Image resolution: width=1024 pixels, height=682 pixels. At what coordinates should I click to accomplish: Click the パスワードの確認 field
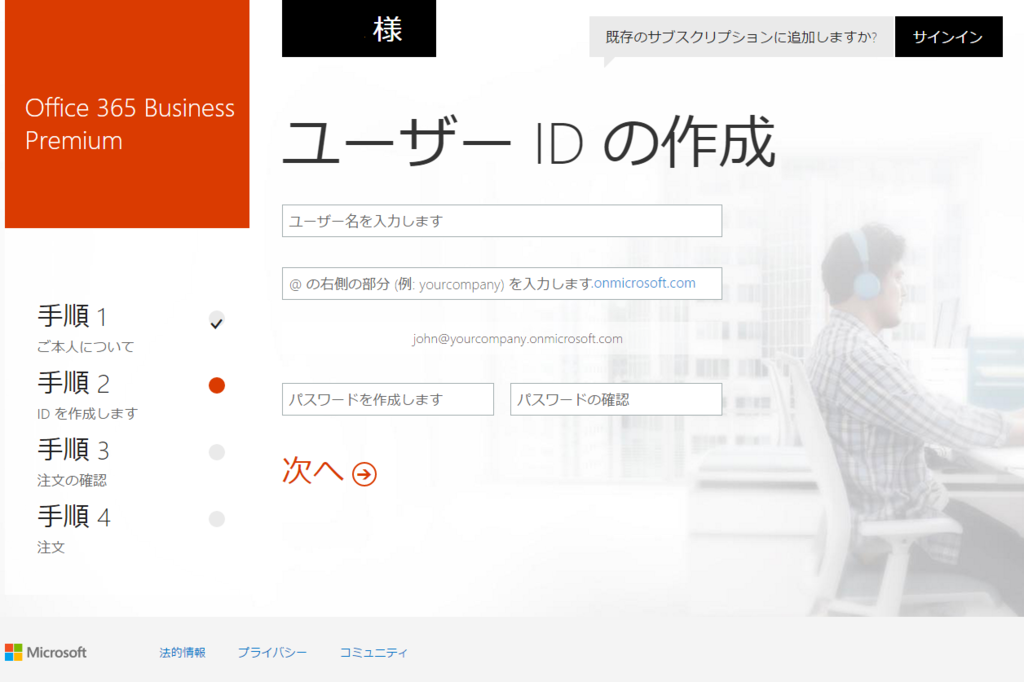[x=616, y=399]
